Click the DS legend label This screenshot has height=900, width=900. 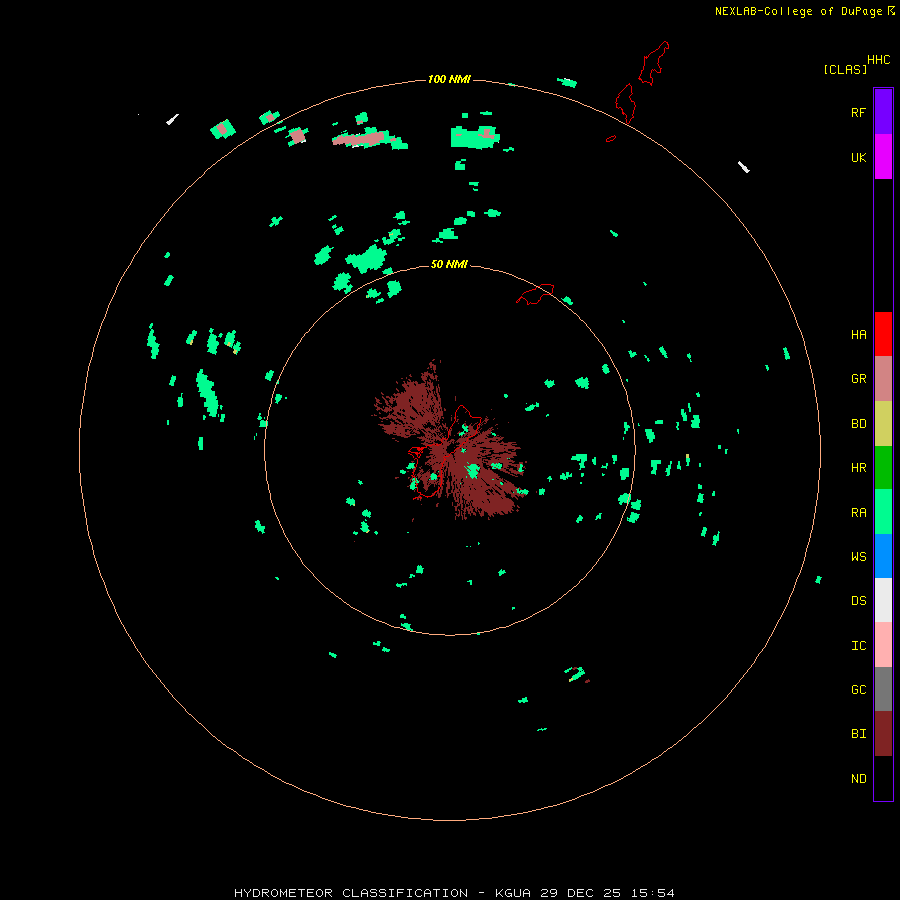click(x=858, y=601)
